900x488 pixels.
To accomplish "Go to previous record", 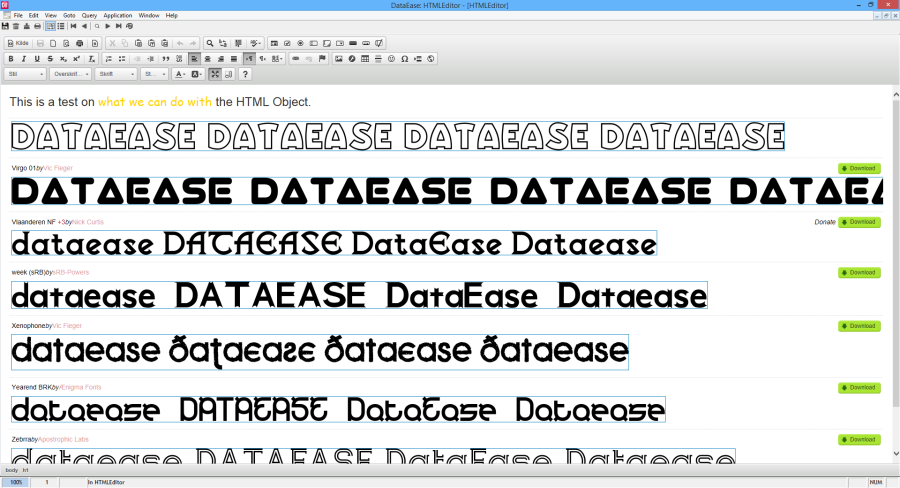I will click(84, 26).
